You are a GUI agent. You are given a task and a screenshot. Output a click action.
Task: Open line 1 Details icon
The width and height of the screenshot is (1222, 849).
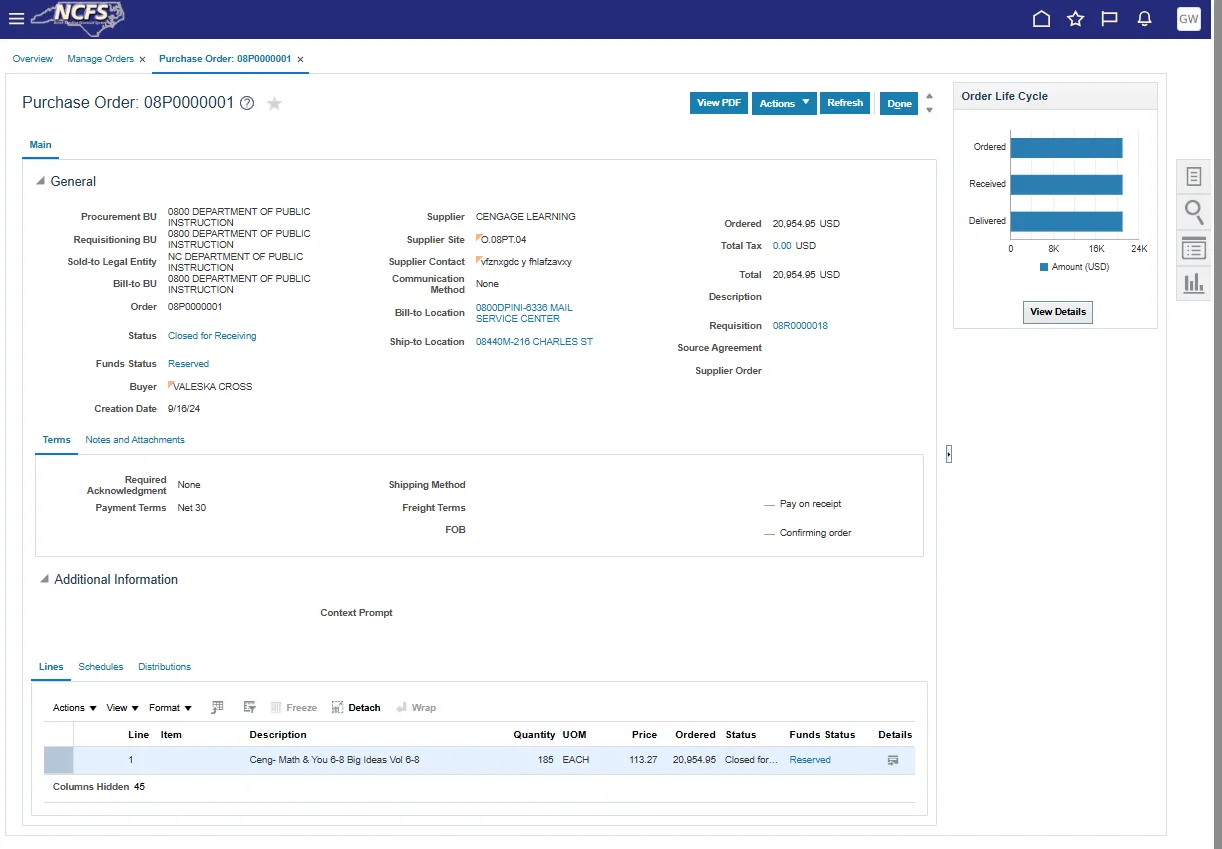click(x=893, y=760)
